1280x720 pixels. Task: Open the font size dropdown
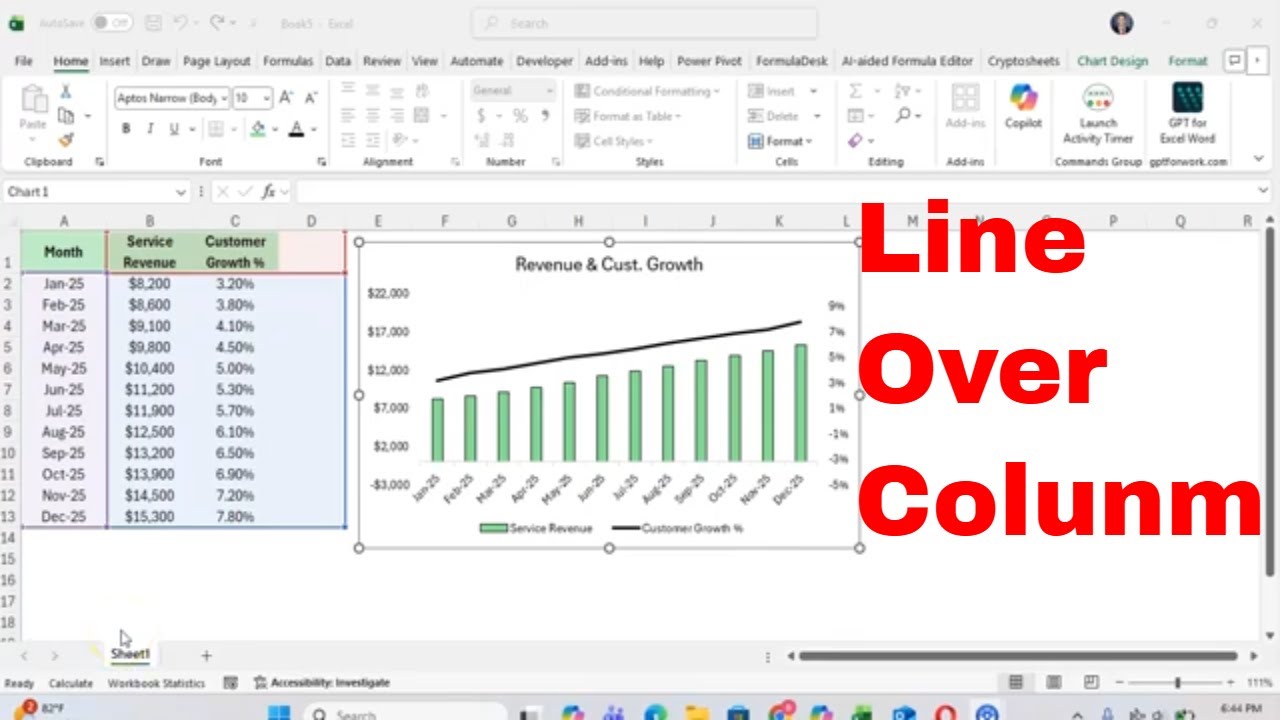pyautogui.click(x=266, y=98)
